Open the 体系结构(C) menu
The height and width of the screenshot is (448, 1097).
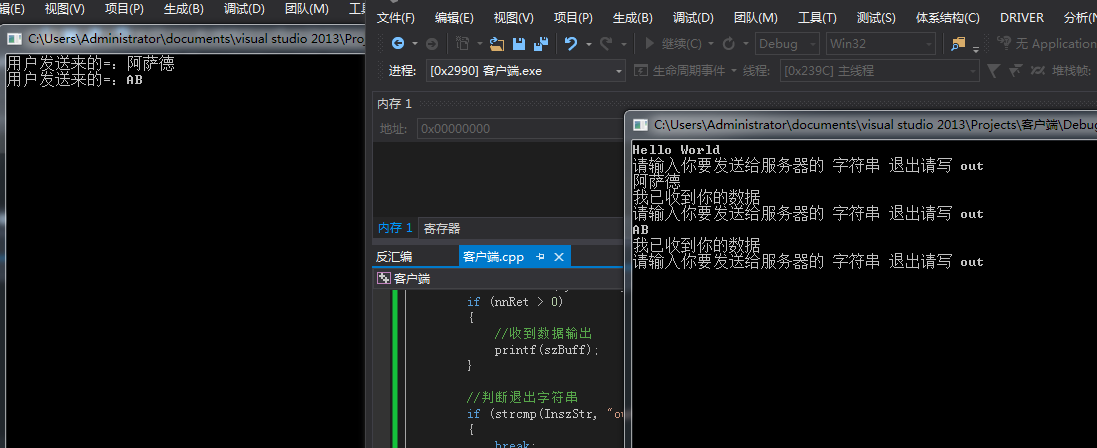[x=947, y=18]
